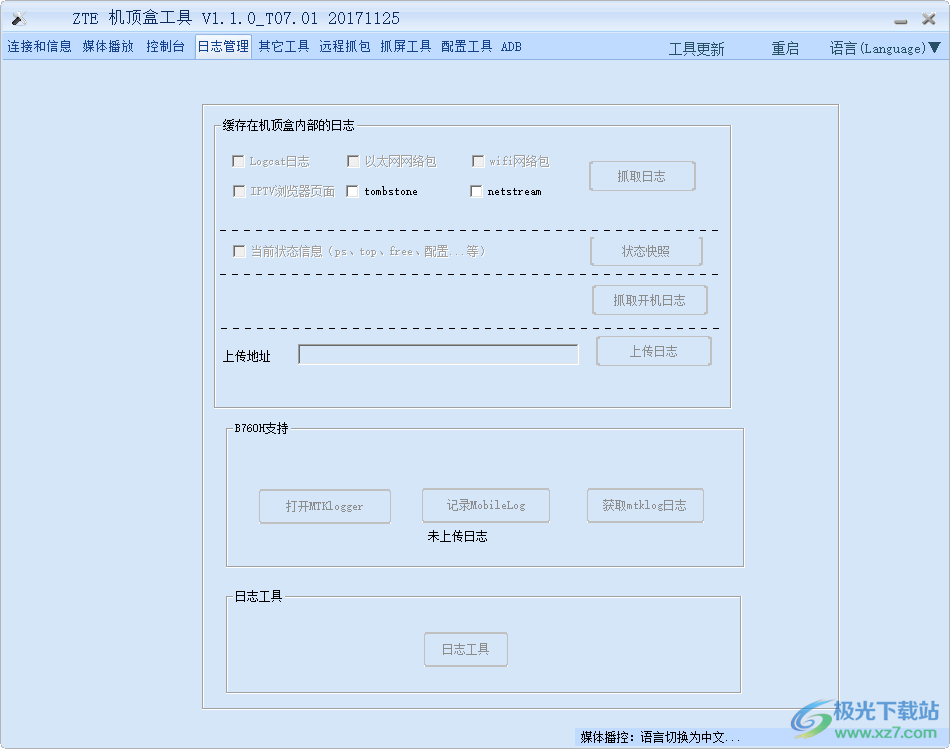The image size is (950, 749).
Task: Switch to the 媒体播放 tab
Action: point(108,47)
